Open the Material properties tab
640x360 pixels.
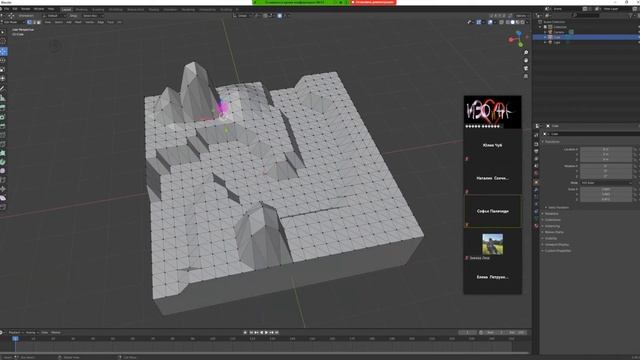[536, 225]
